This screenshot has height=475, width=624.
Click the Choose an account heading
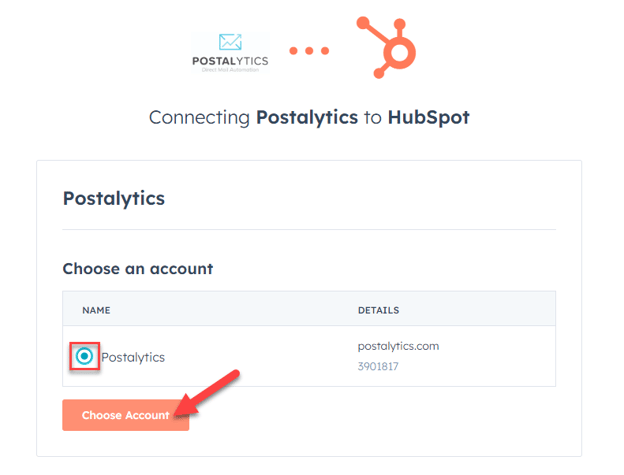138,269
